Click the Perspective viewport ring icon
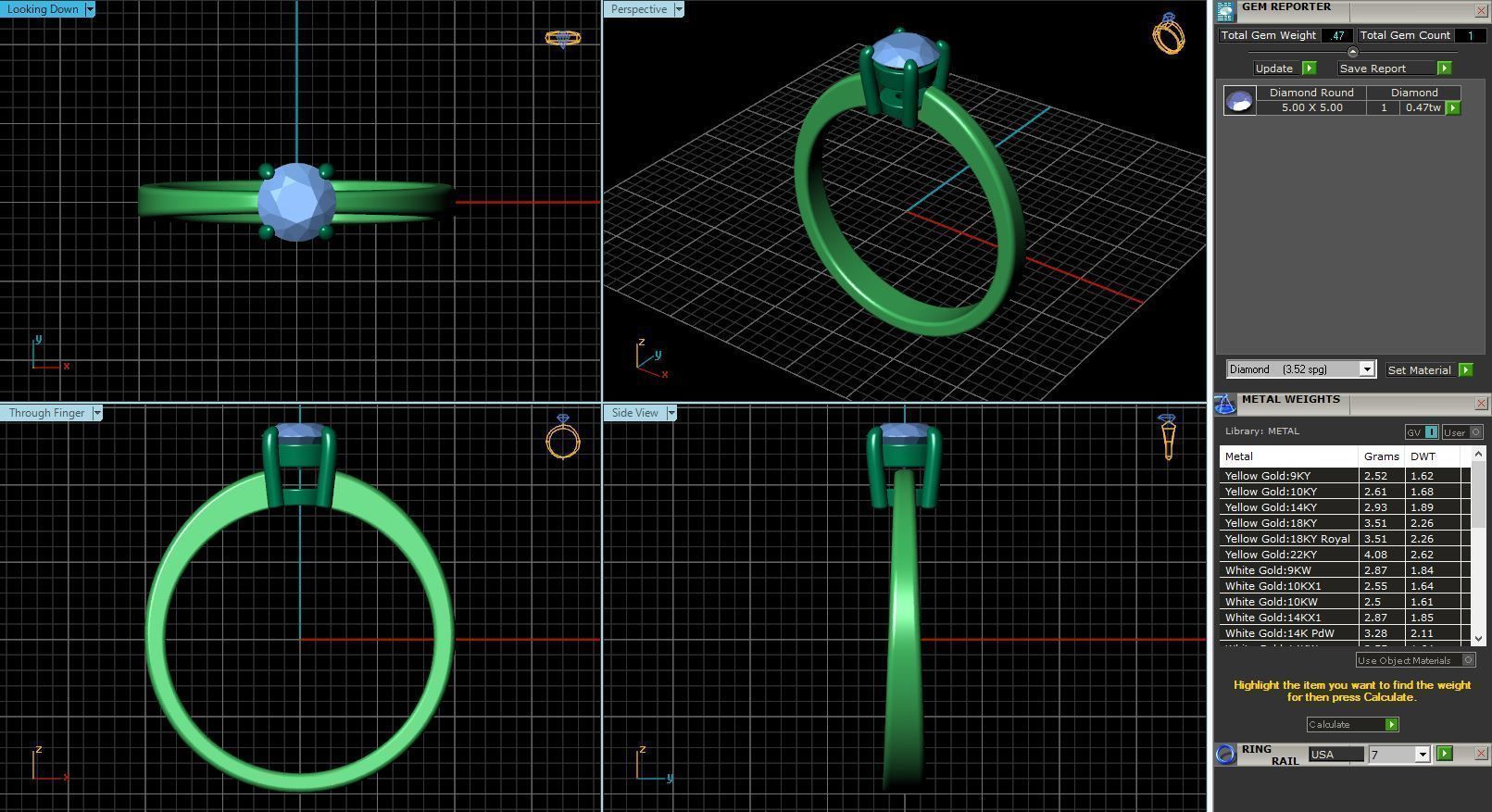1492x812 pixels. 1168,33
